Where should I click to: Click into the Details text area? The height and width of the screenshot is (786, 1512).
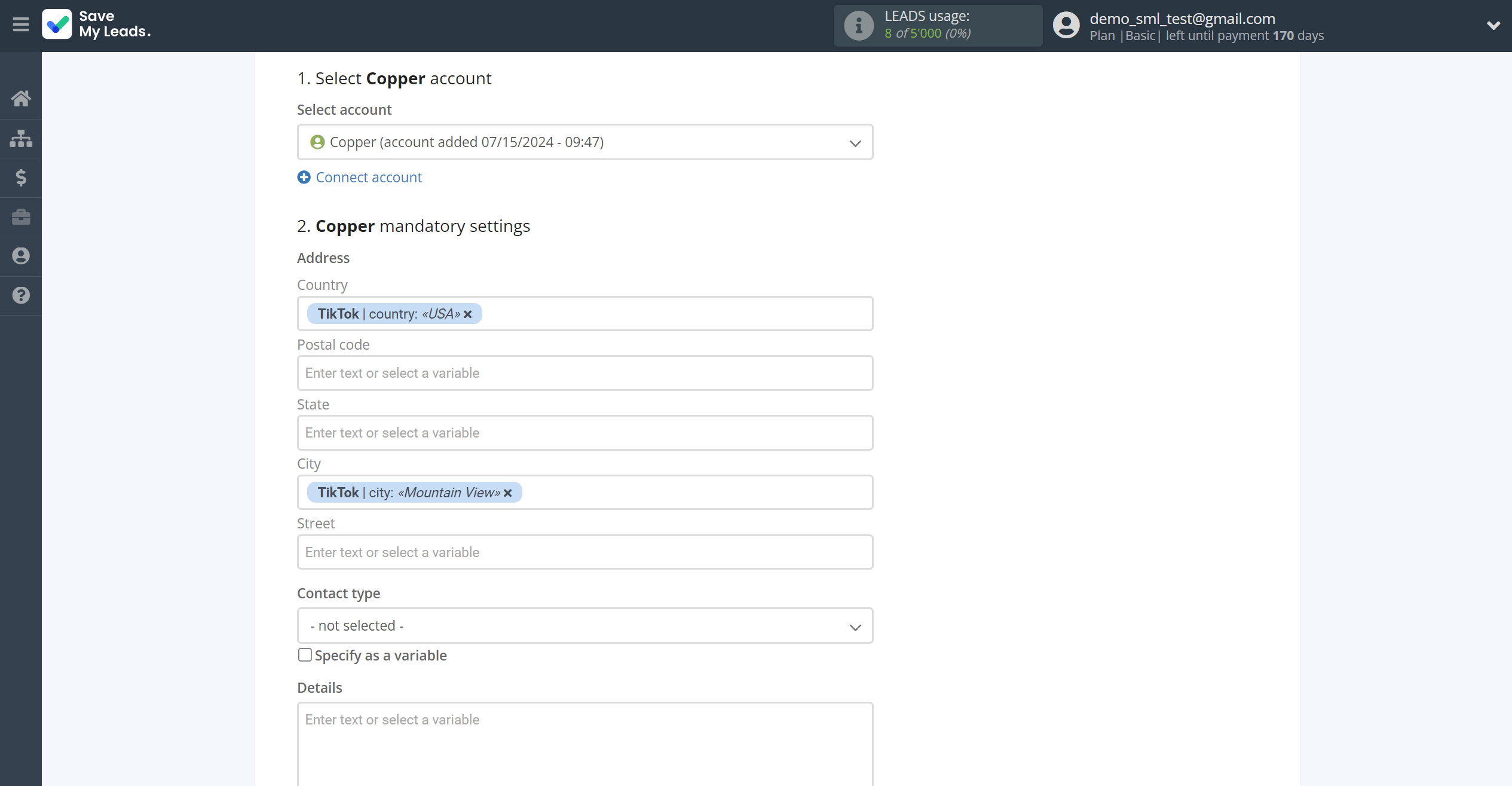tap(584, 744)
